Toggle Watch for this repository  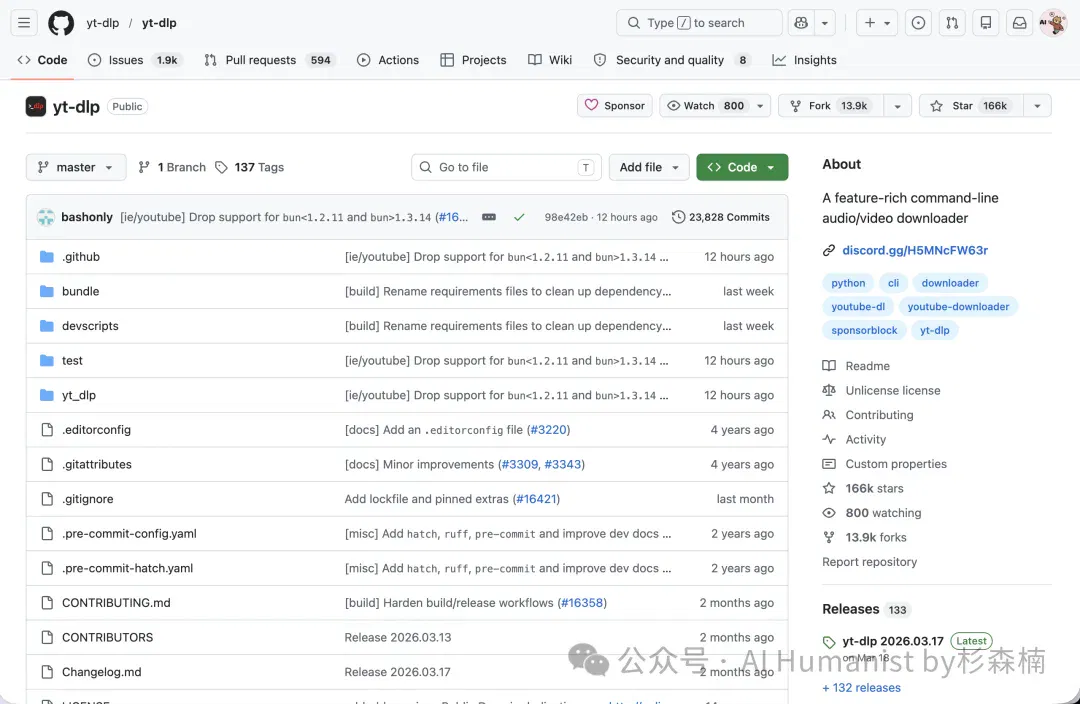point(705,105)
